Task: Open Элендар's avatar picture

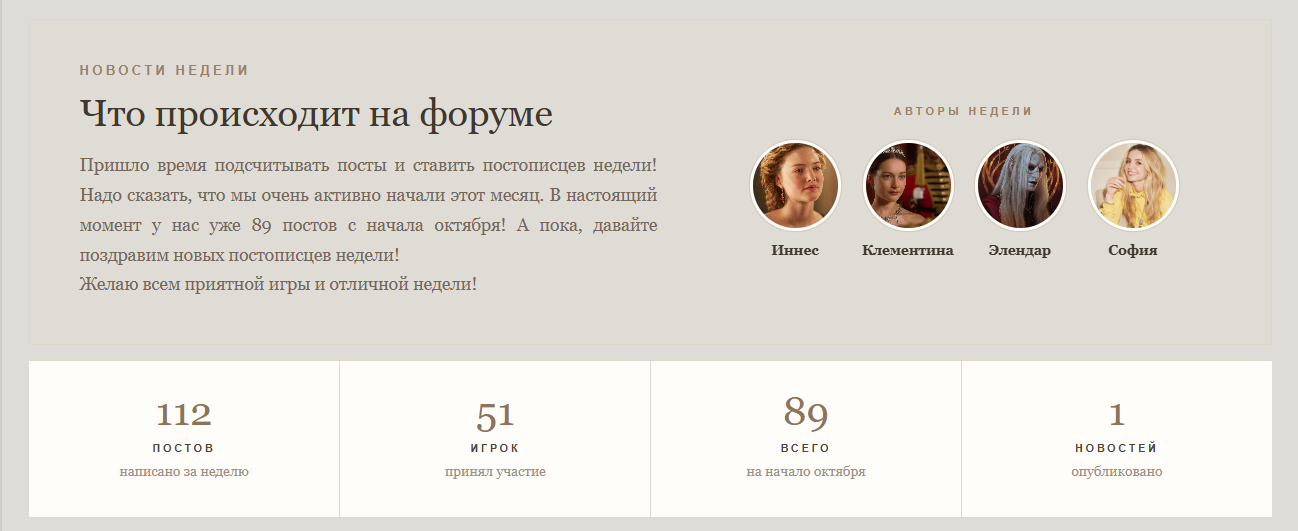Action: 1020,185
